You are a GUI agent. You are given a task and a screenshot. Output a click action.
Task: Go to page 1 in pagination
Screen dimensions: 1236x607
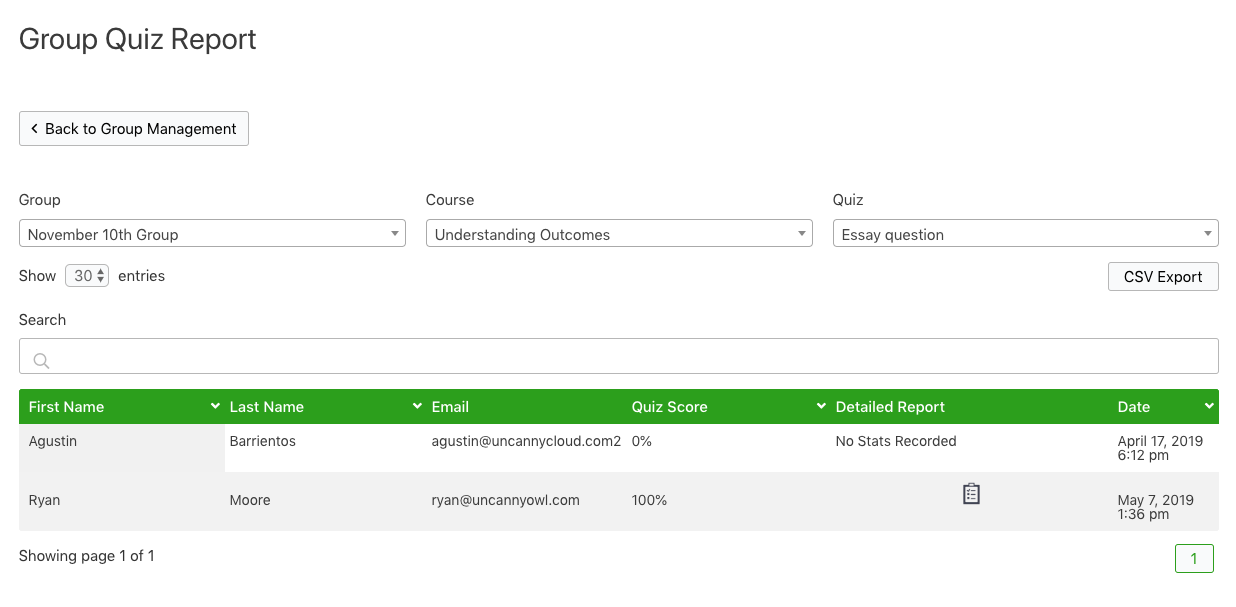pyautogui.click(x=1194, y=559)
